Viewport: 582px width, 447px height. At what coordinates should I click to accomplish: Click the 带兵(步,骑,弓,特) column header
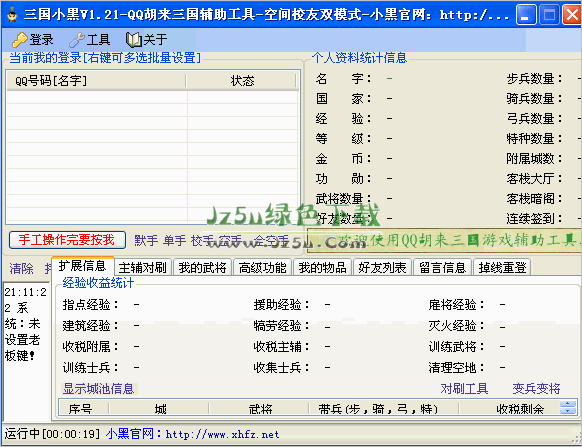click(x=384, y=408)
